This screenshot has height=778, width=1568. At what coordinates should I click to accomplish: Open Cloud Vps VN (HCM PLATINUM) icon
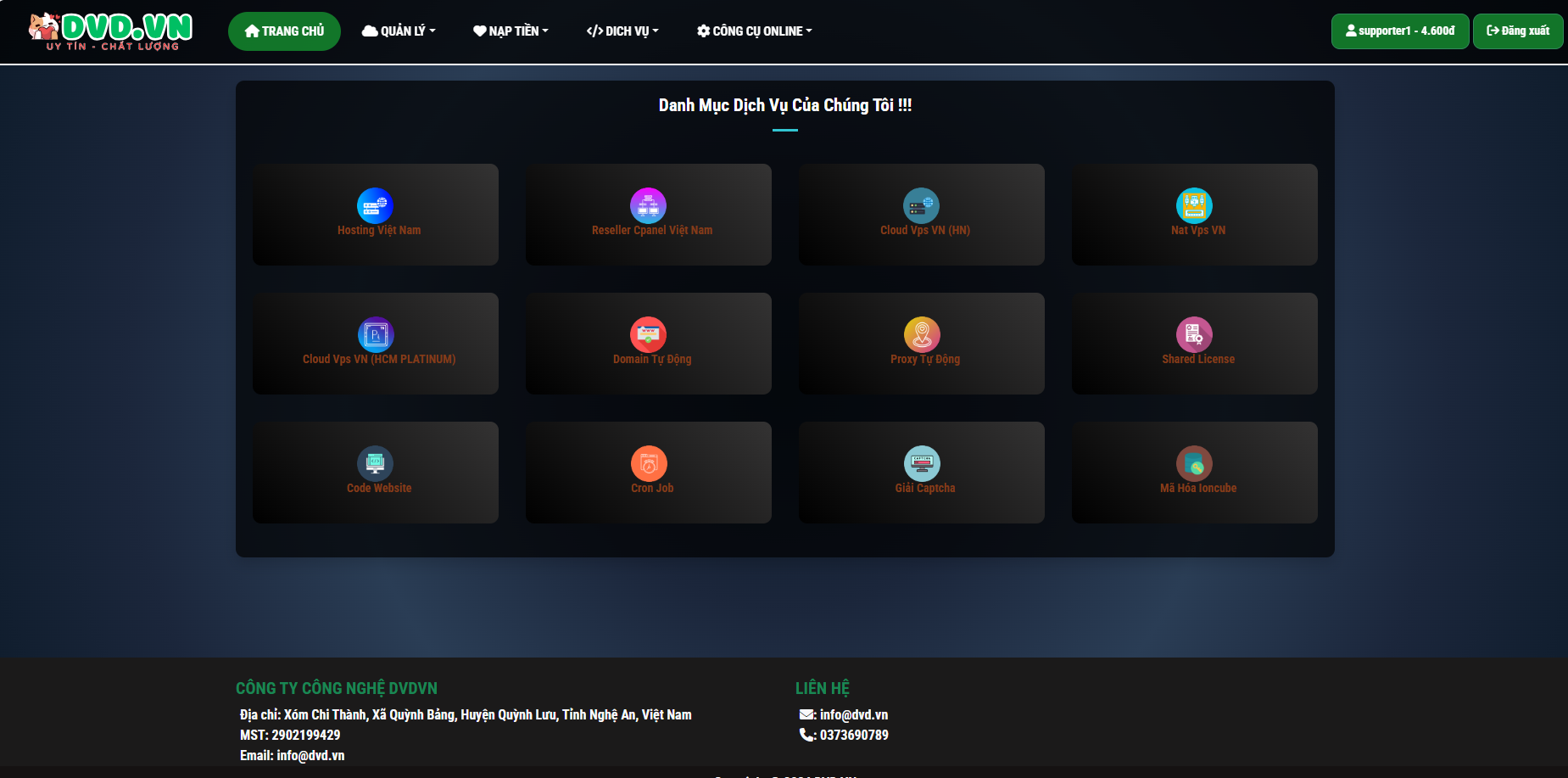375,334
